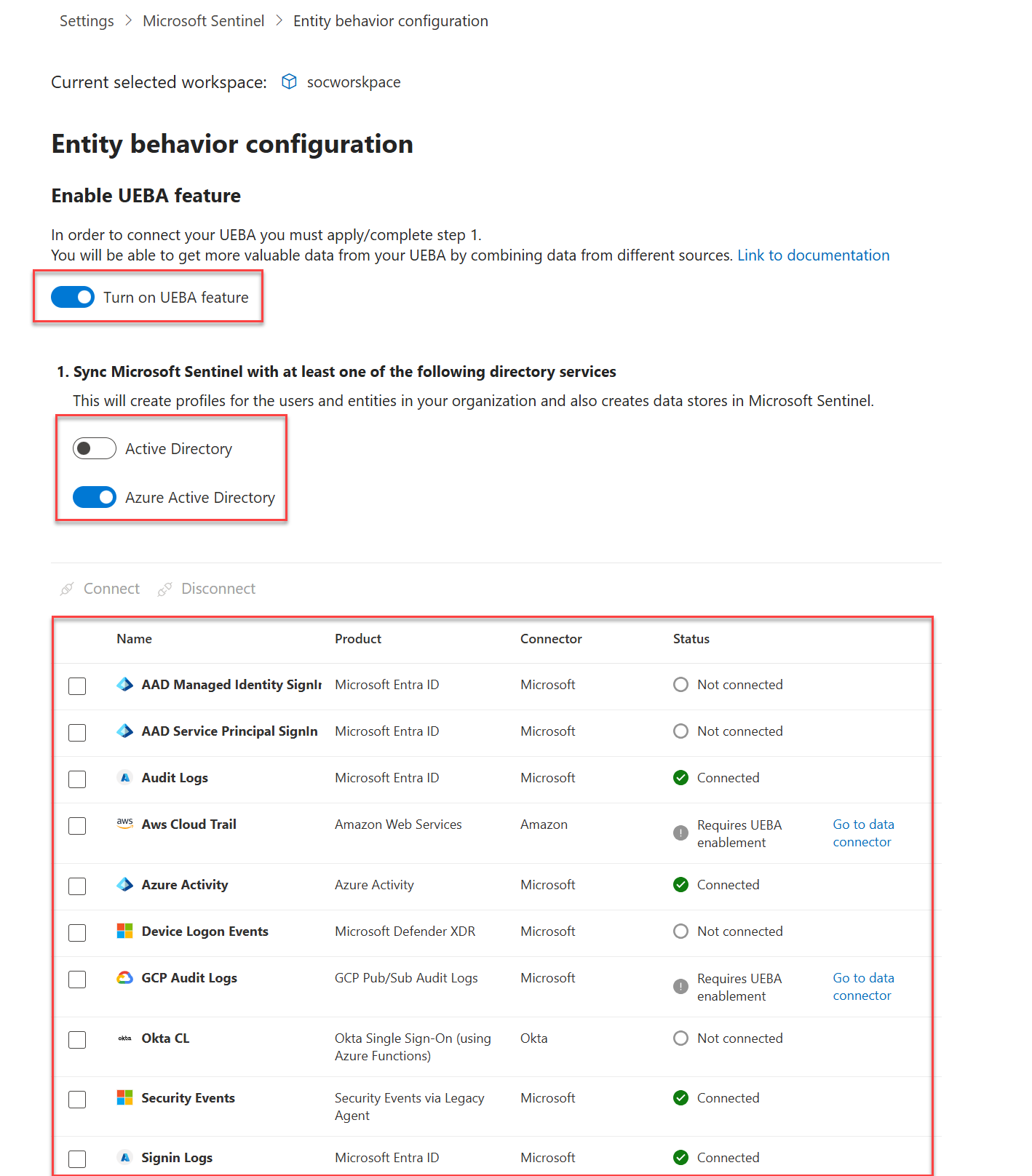The image size is (1032, 1176).
Task: Click the Device Logon Events Microsoft icon
Action: [125, 931]
